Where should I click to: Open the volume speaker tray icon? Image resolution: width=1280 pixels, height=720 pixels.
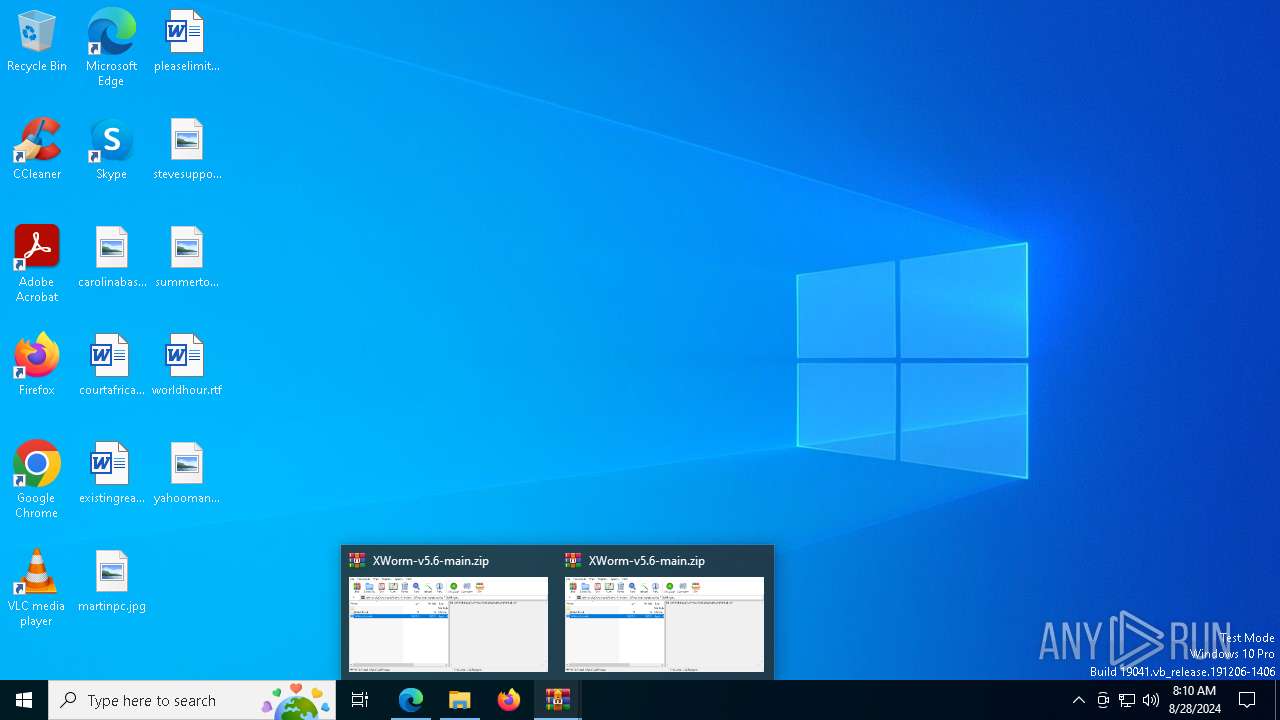pyautogui.click(x=1151, y=700)
